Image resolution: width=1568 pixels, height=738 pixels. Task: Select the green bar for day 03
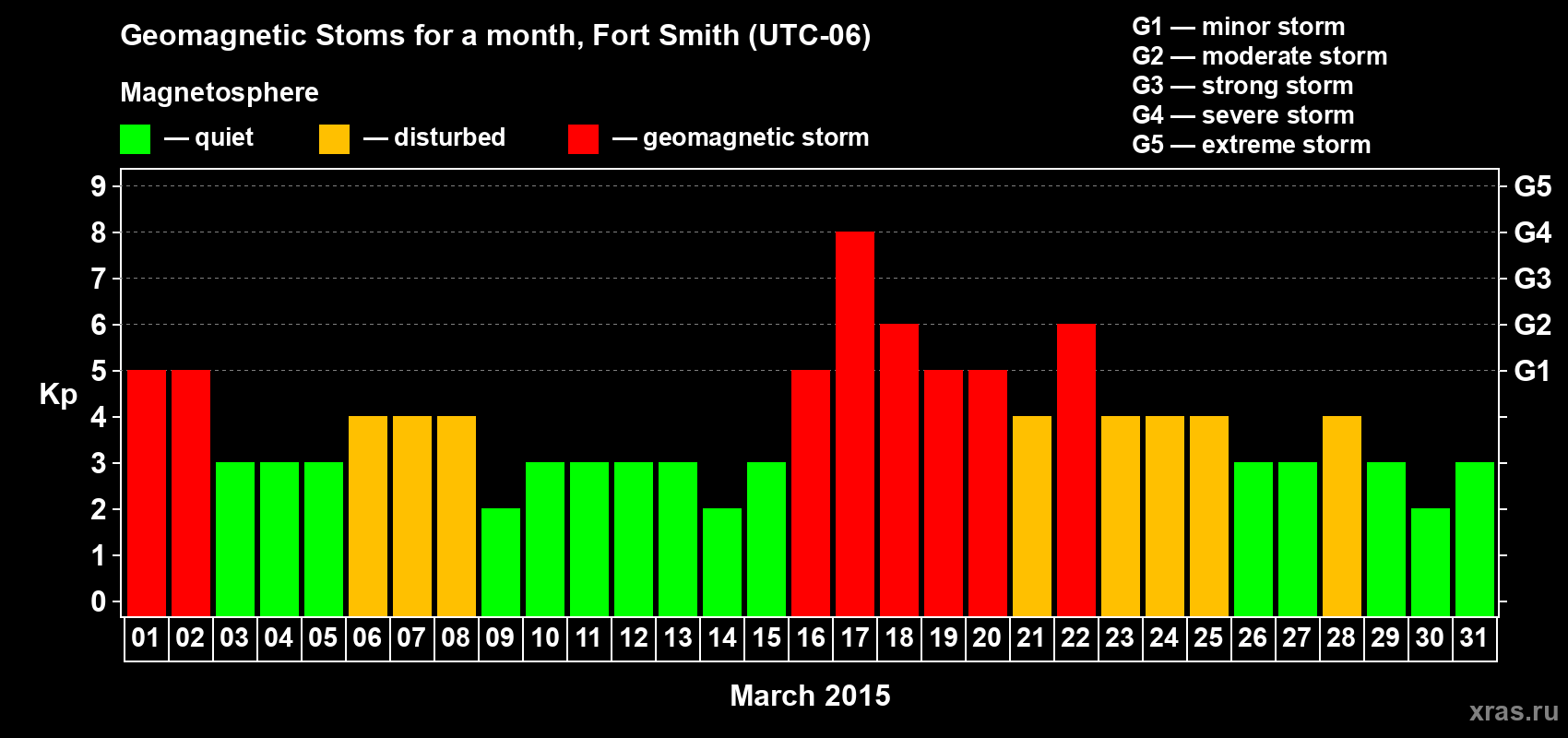click(x=235, y=539)
